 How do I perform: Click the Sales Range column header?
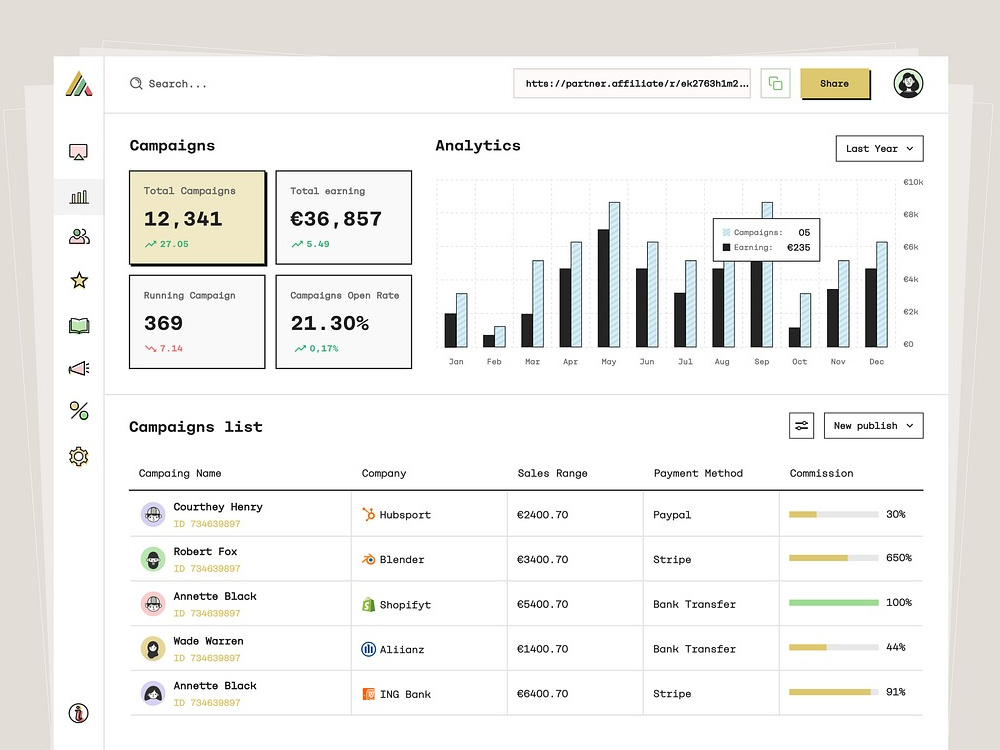pos(552,473)
